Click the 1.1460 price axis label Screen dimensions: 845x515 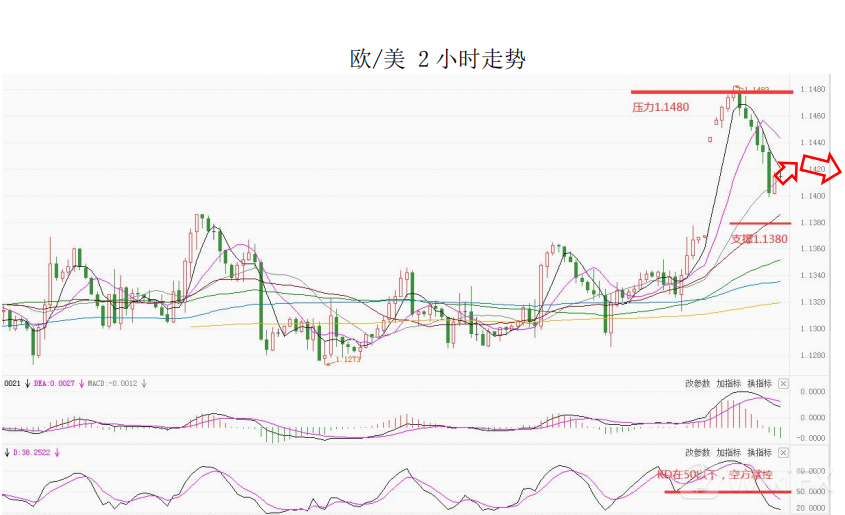point(813,116)
